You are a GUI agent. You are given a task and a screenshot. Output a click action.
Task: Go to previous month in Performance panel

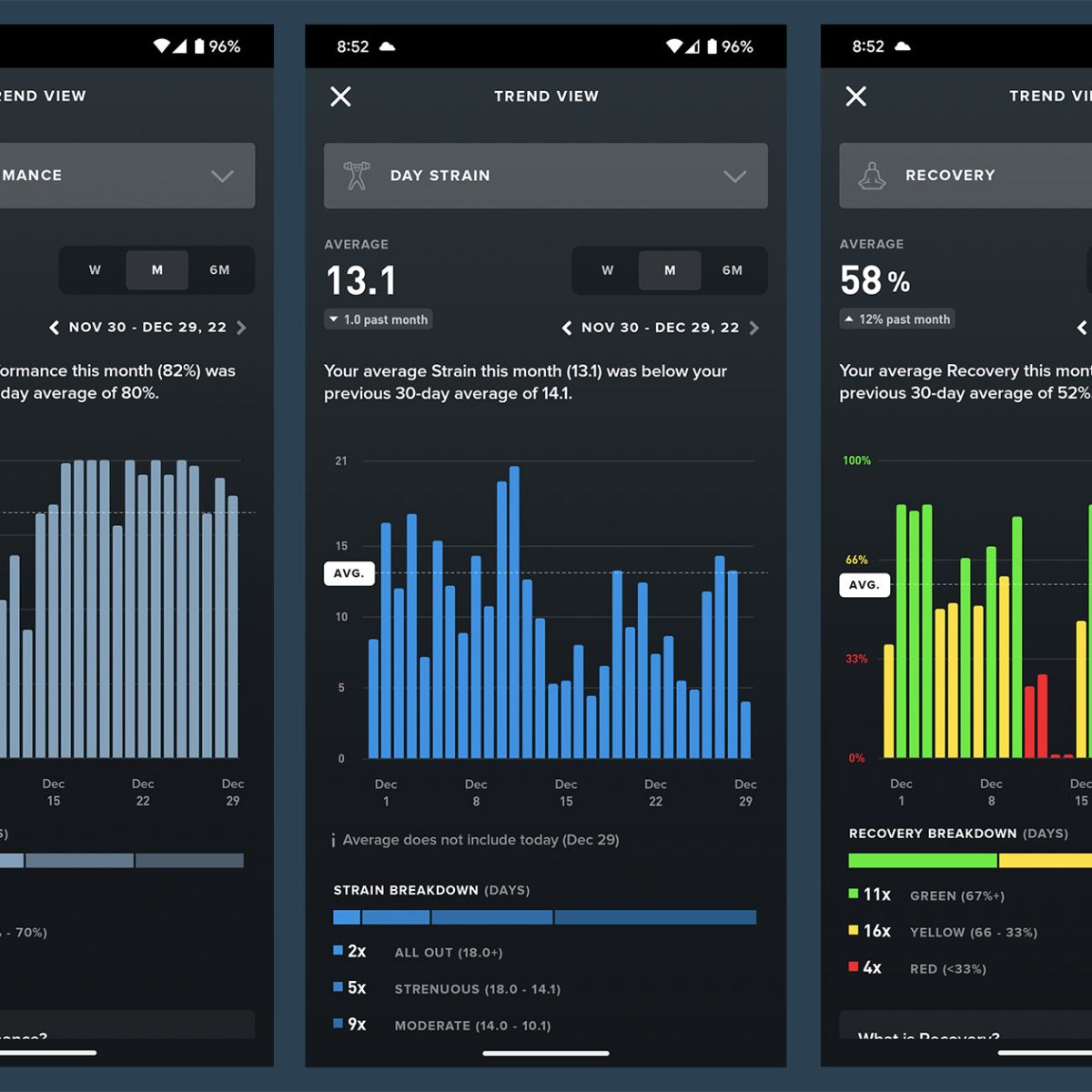[54, 328]
